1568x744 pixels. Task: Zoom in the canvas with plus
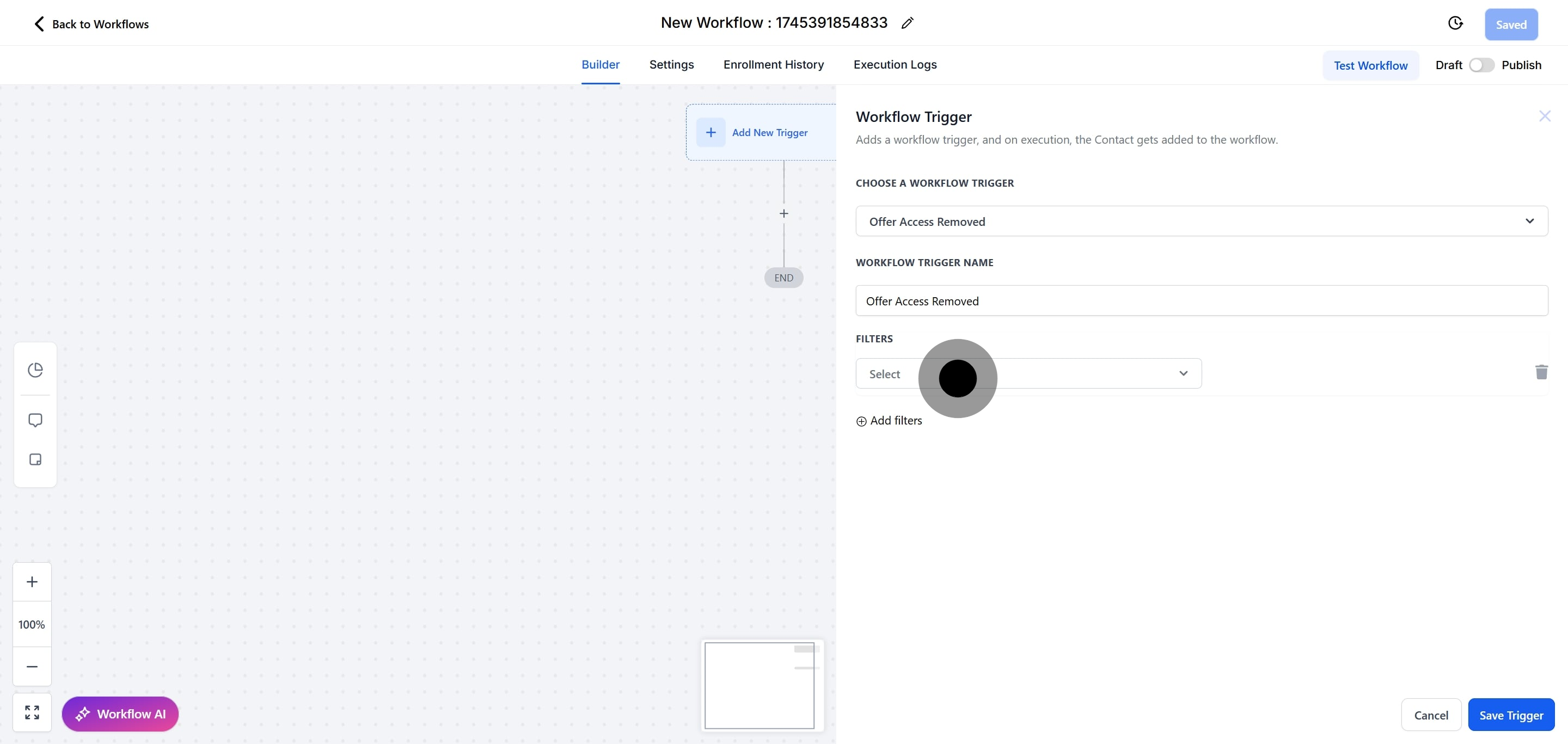click(32, 582)
